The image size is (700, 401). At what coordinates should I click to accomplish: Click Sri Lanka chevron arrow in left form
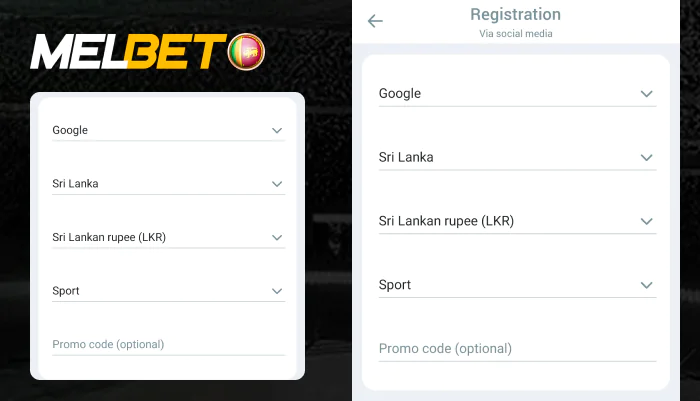277,184
